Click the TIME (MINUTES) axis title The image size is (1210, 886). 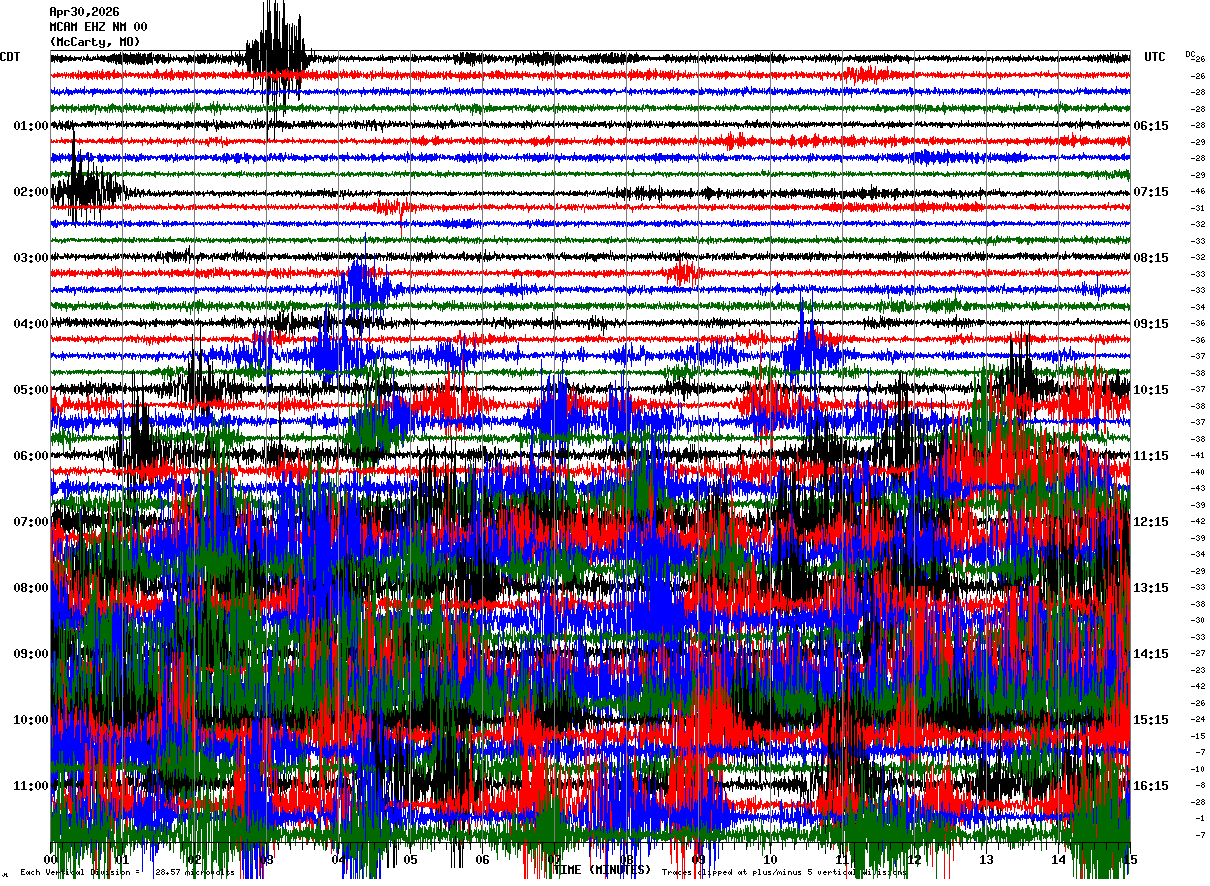tap(602, 870)
